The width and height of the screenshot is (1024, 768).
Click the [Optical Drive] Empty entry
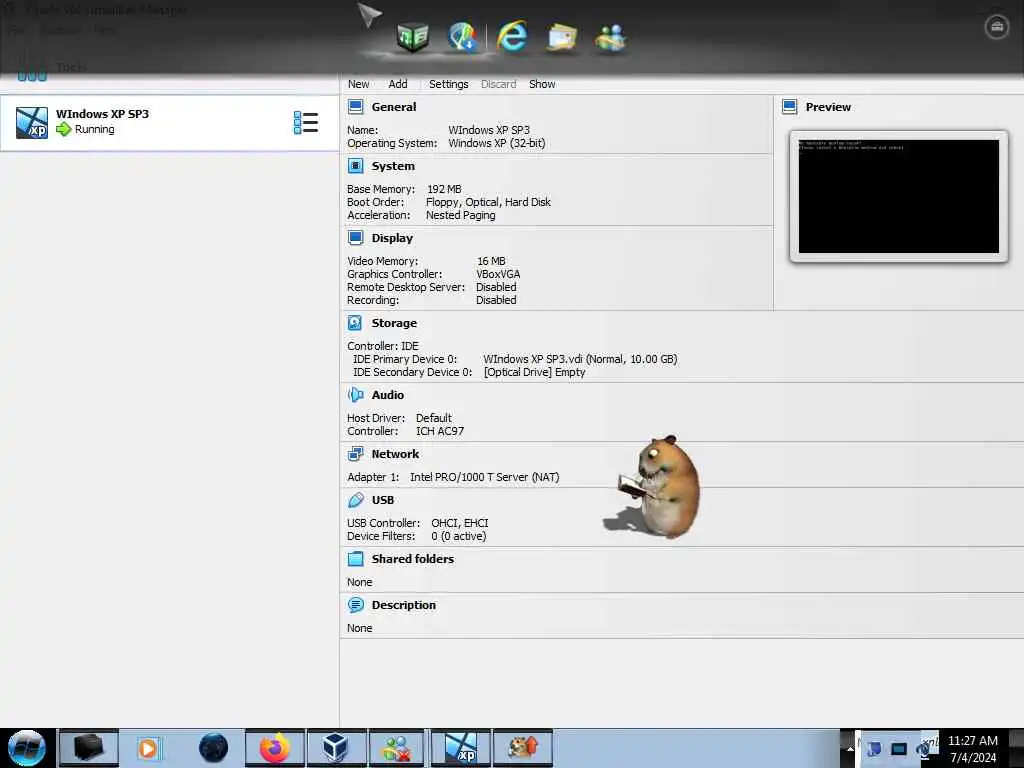coord(534,372)
